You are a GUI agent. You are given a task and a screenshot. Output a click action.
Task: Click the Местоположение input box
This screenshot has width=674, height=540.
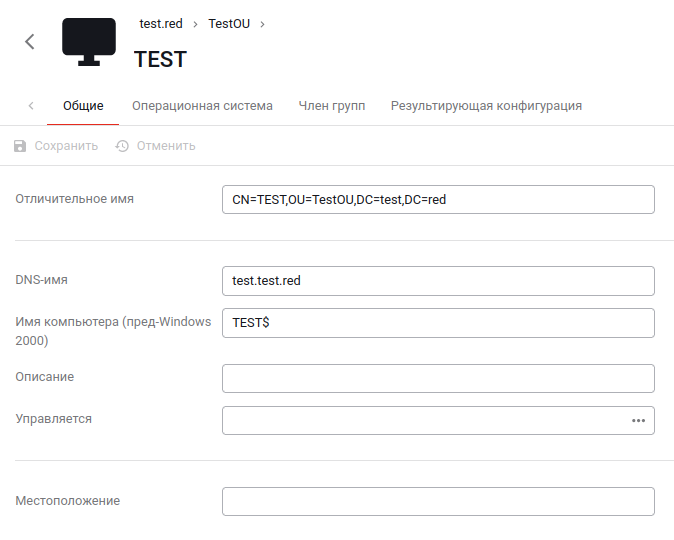438,502
